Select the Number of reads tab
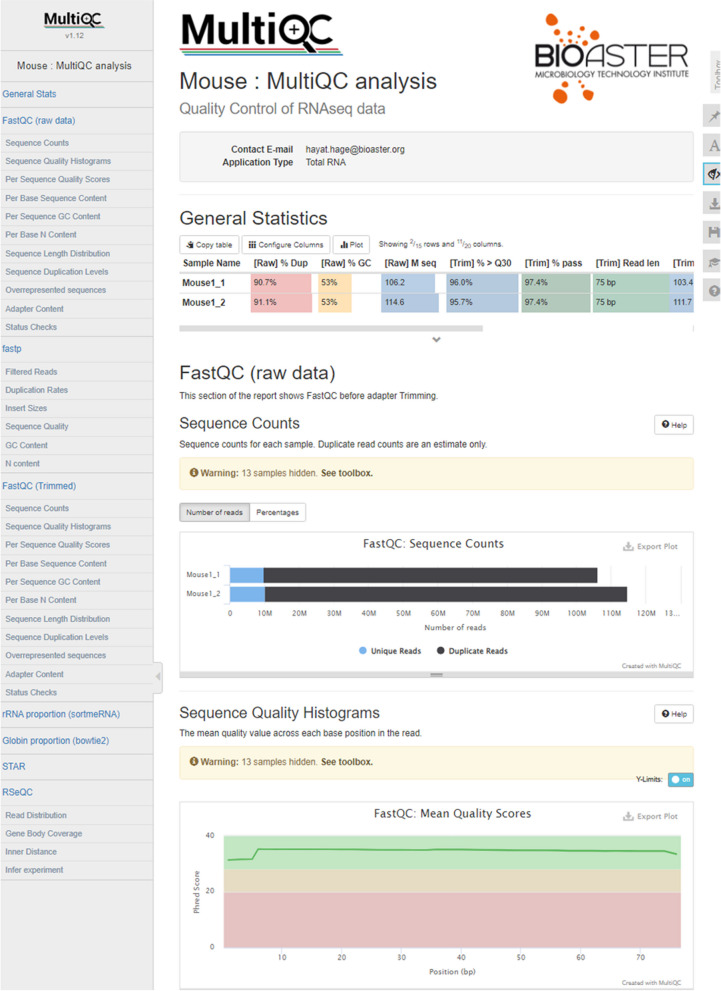 (214, 513)
